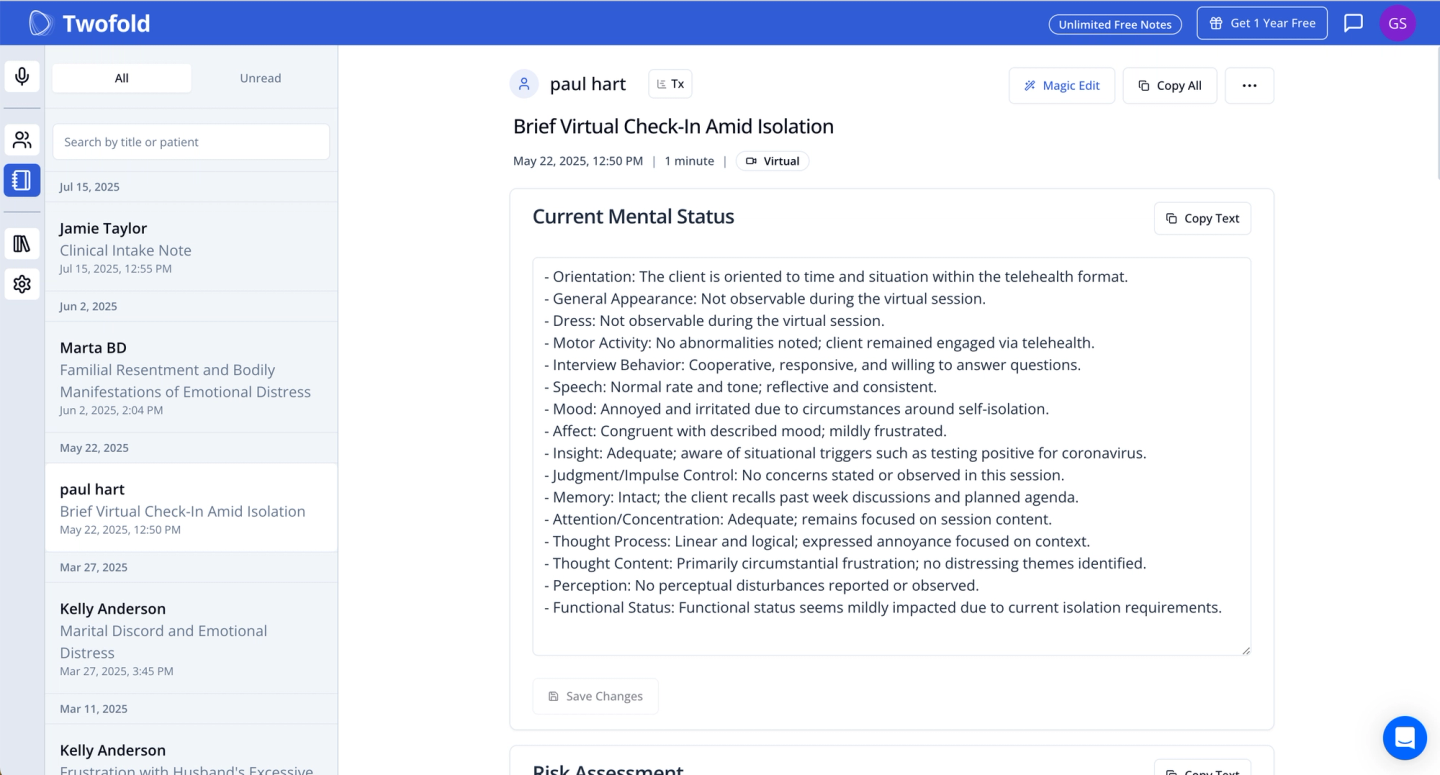The height and width of the screenshot is (775, 1440).
Task: Click the patient avatar beside paul hart
Action: click(524, 84)
